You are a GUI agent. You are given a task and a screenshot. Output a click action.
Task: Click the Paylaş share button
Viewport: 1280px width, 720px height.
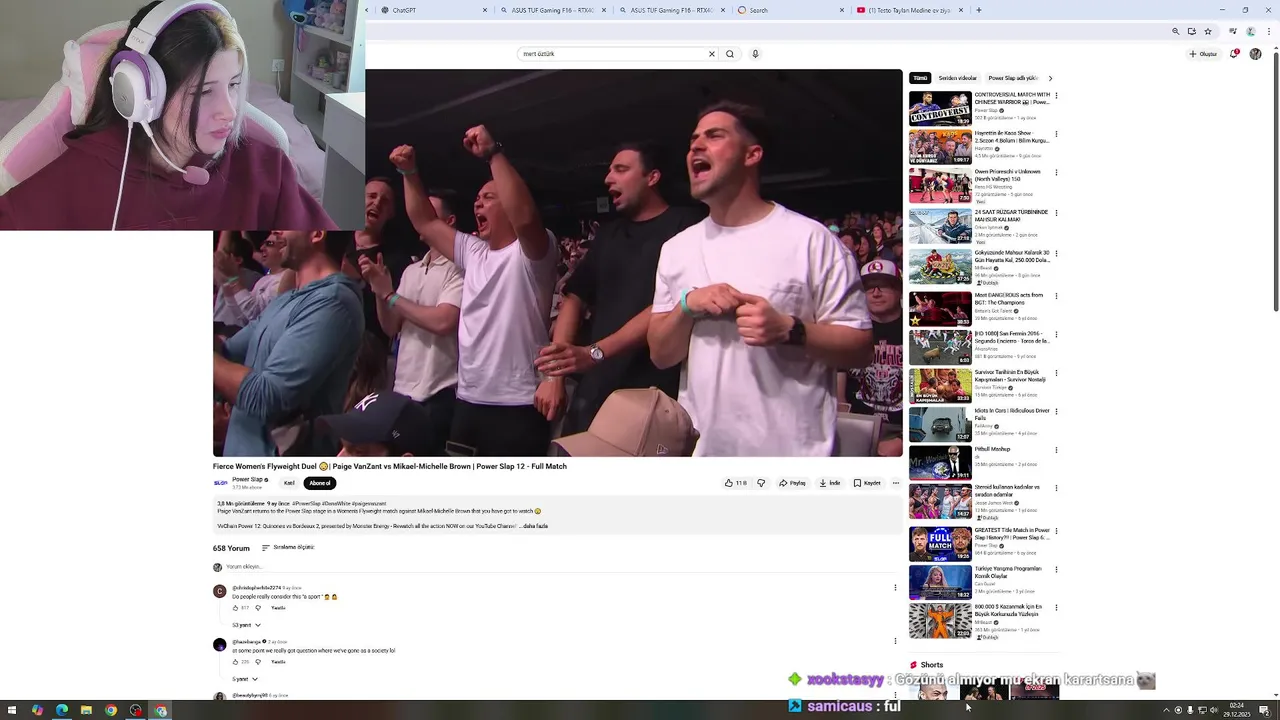coord(792,483)
